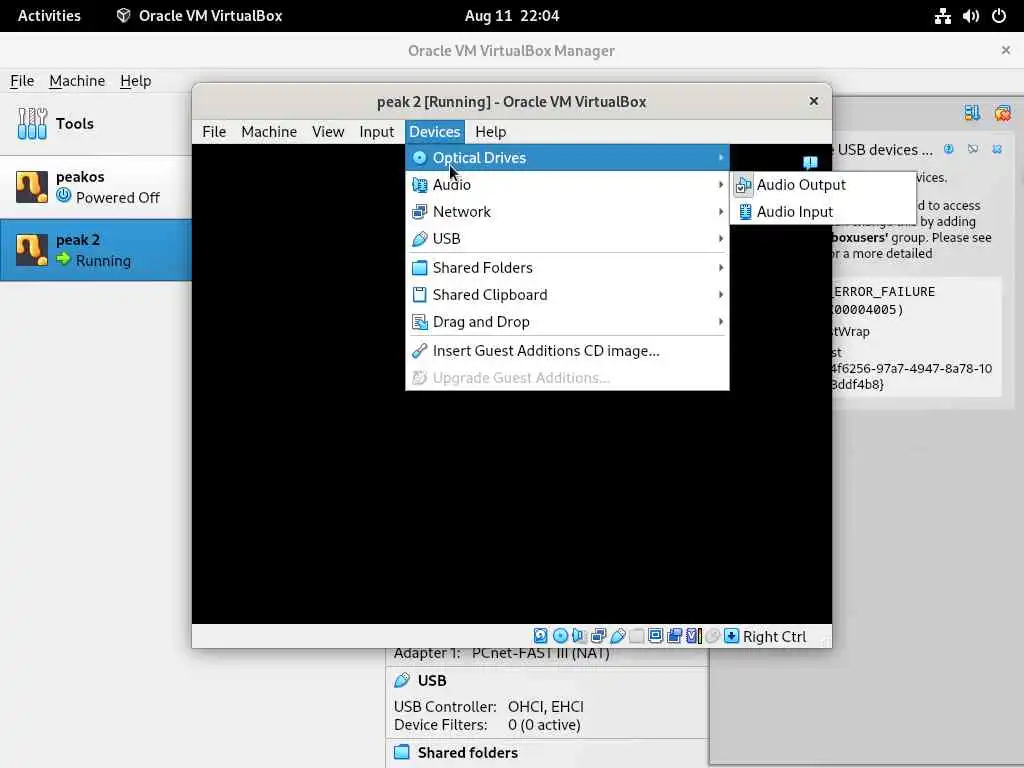This screenshot has height=768, width=1024.
Task: Click the keyboard capture arrow icon
Action: click(x=732, y=636)
